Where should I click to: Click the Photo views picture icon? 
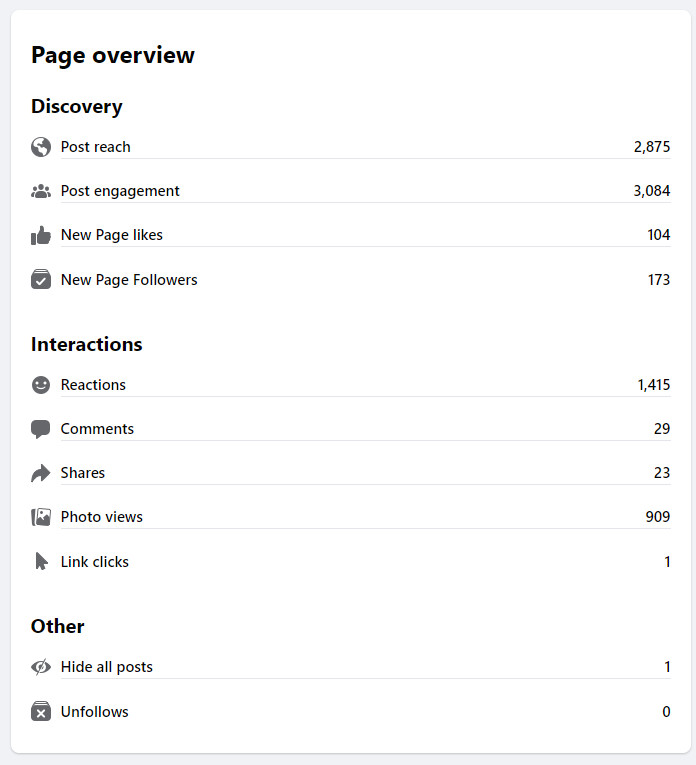[41, 517]
